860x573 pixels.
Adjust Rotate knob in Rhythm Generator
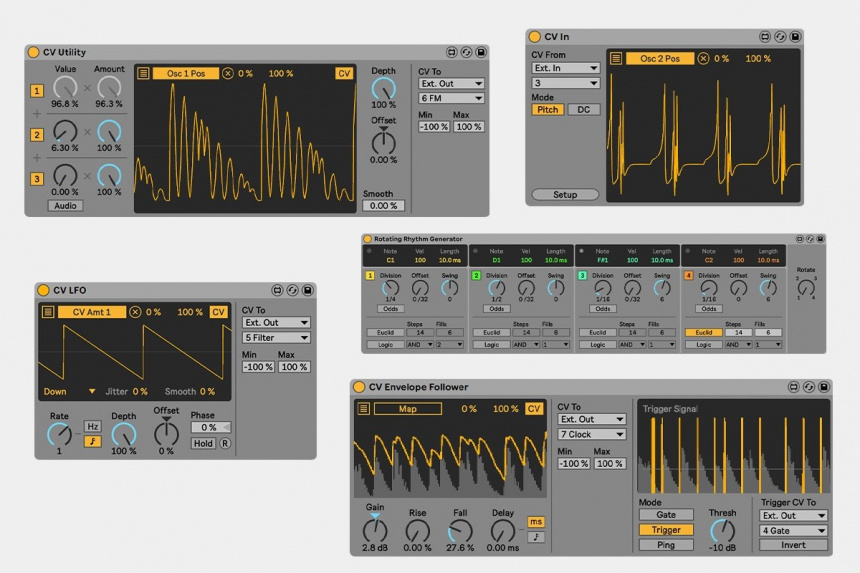[806, 287]
